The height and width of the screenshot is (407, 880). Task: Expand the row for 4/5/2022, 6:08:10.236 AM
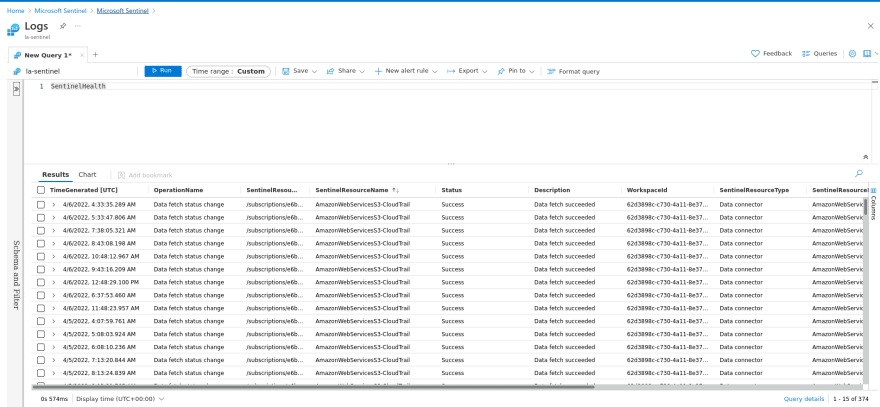[54, 347]
